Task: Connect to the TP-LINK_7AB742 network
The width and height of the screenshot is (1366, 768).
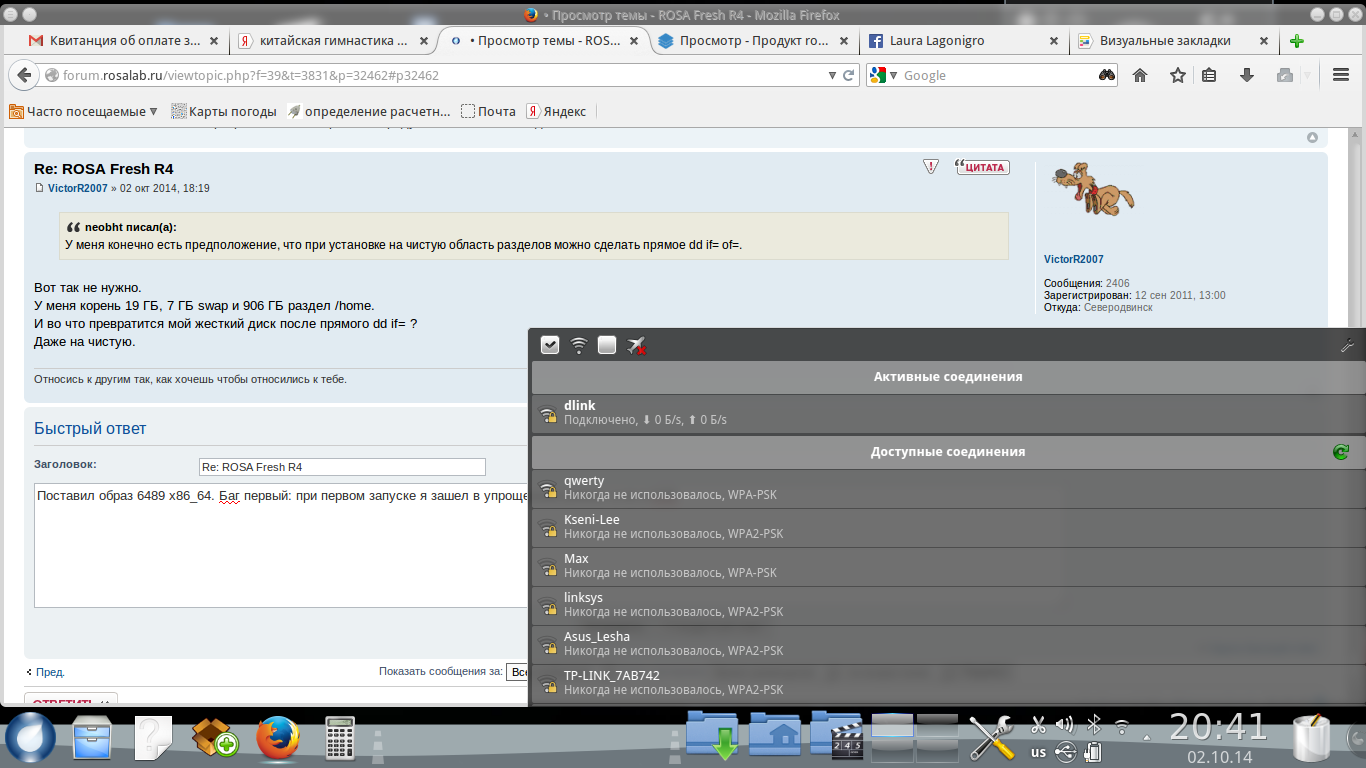Action: (948, 683)
